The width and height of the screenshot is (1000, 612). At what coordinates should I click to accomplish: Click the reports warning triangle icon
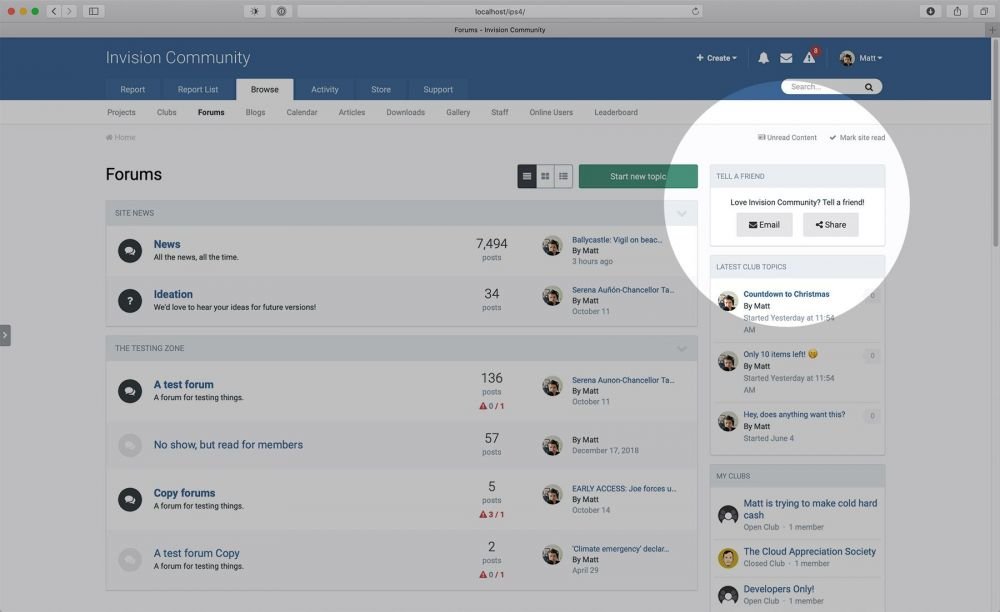809,58
